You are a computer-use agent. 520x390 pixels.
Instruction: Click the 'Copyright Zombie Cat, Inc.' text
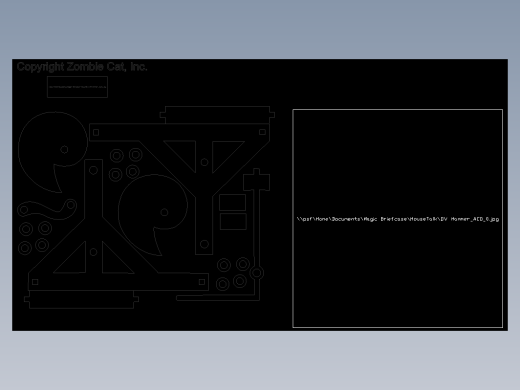[82, 67]
